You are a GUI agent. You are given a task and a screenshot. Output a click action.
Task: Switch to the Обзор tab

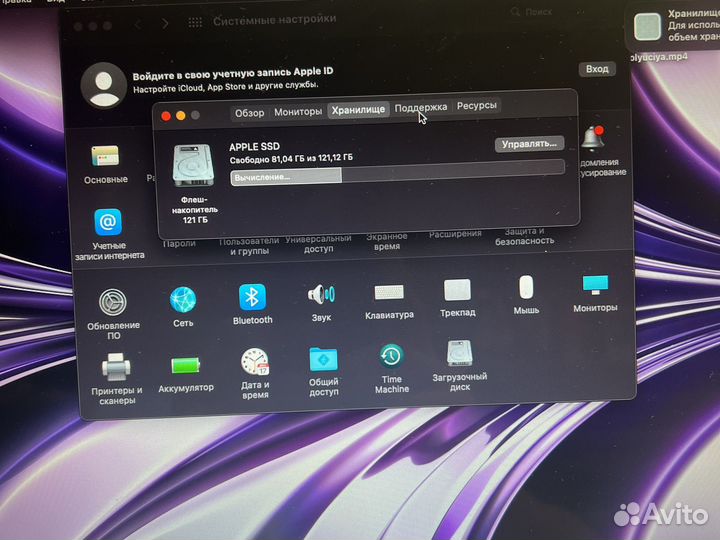coord(249,113)
